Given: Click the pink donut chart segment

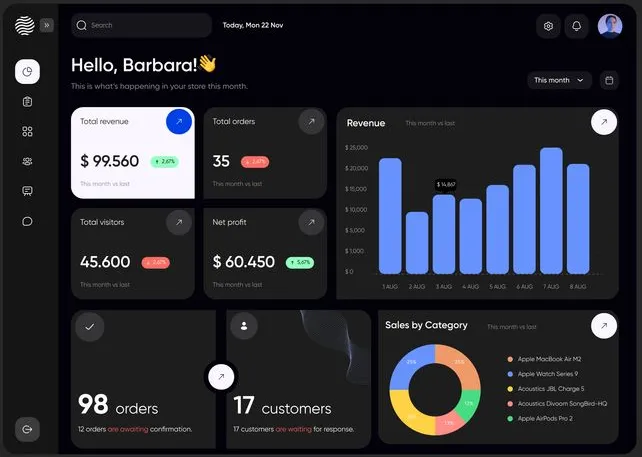Looking at the screenshot, I should pyautogui.click(x=448, y=424).
